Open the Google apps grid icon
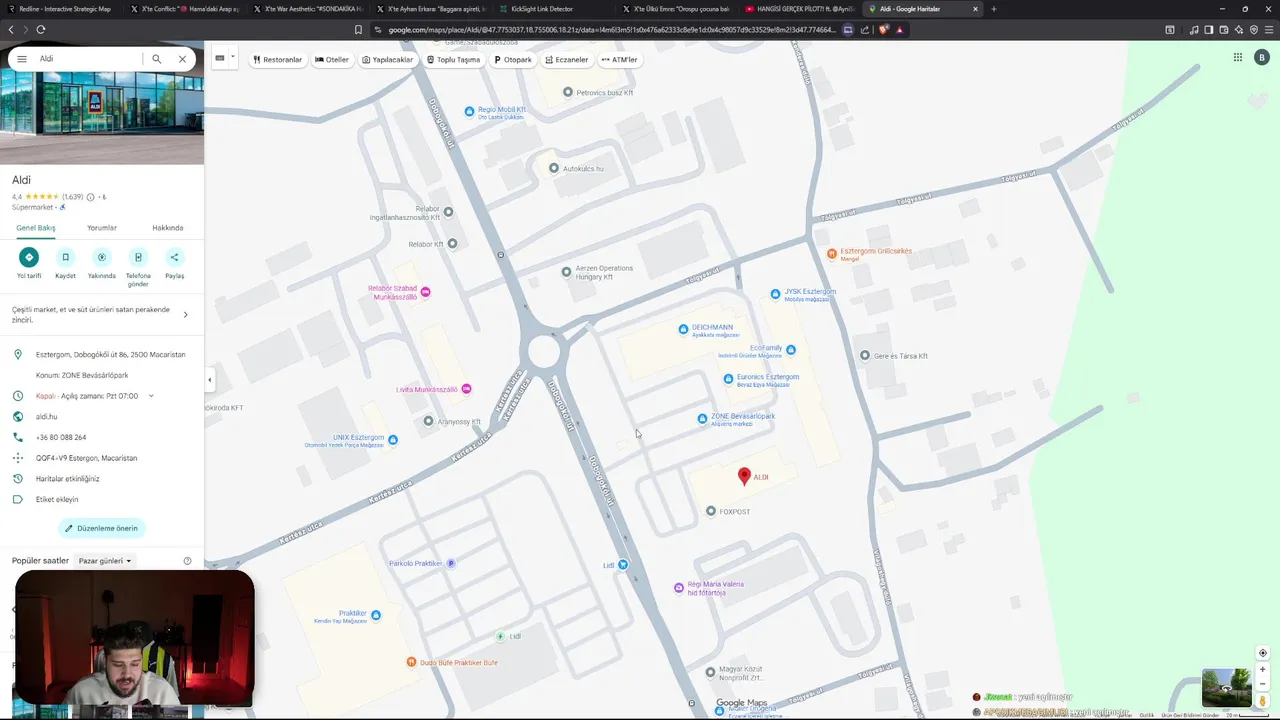This screenshot has width=1280, height=720. (x=1237, y=57)
